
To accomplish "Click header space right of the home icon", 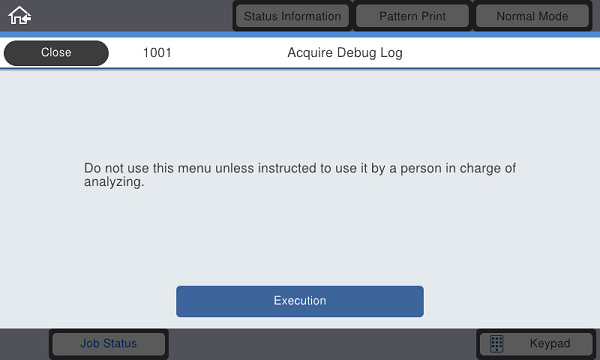I will click(132, 16).
